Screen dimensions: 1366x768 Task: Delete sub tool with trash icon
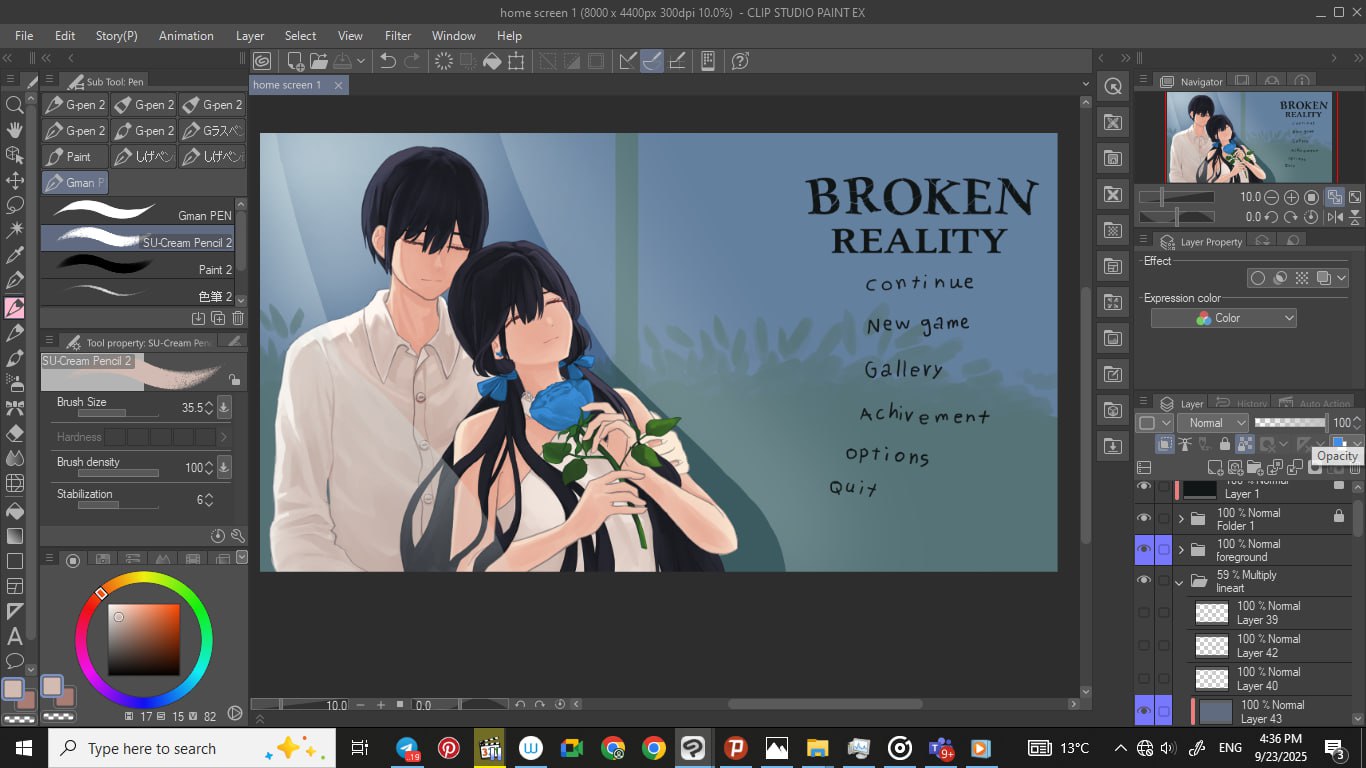point(238,318)
